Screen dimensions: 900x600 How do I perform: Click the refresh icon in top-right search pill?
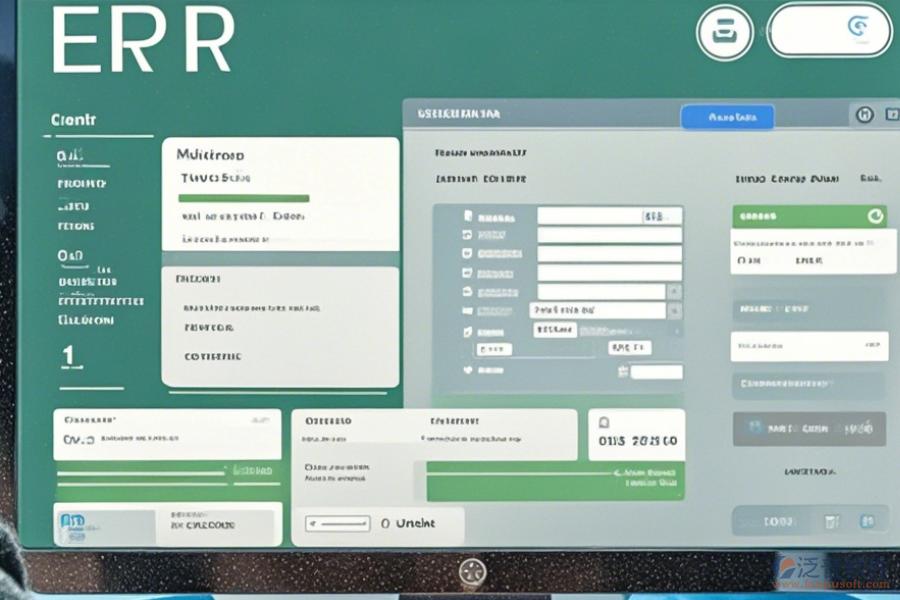tap(857, 27)
